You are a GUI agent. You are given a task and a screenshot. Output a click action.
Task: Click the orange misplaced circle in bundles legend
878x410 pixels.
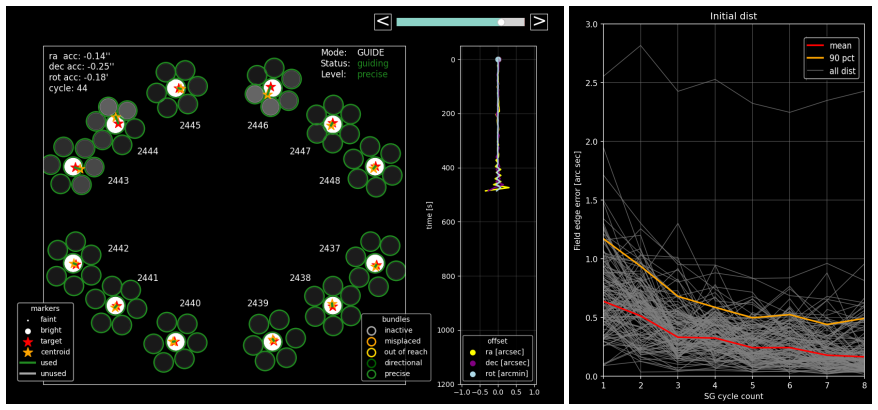pyautogui.click(x=371, y=341)
